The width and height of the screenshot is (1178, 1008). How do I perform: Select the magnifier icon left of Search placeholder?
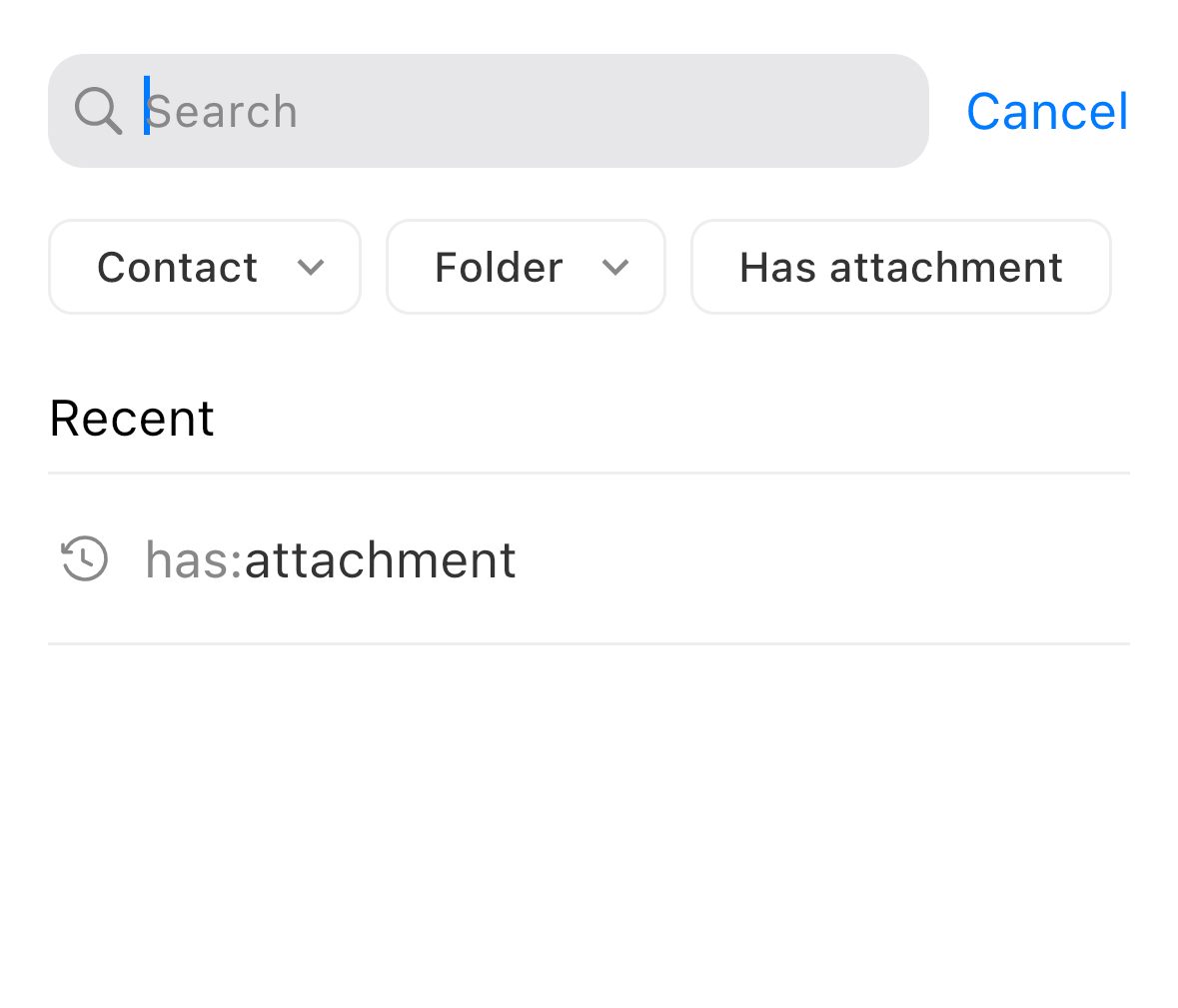98,110
